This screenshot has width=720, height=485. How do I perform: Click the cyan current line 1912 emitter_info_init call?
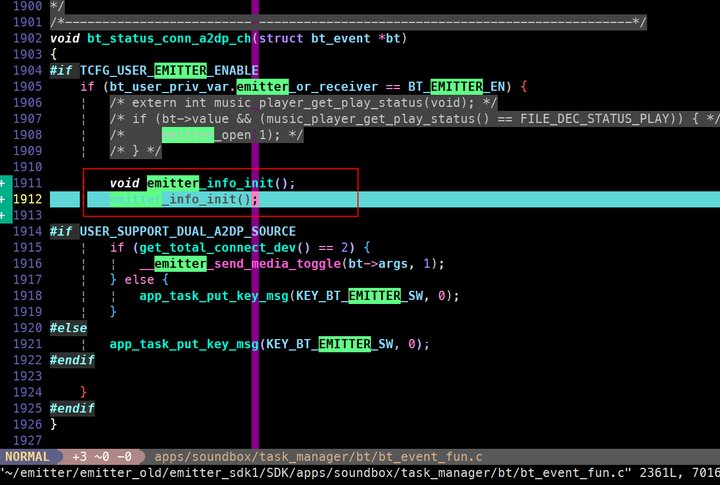click(184, 199)
